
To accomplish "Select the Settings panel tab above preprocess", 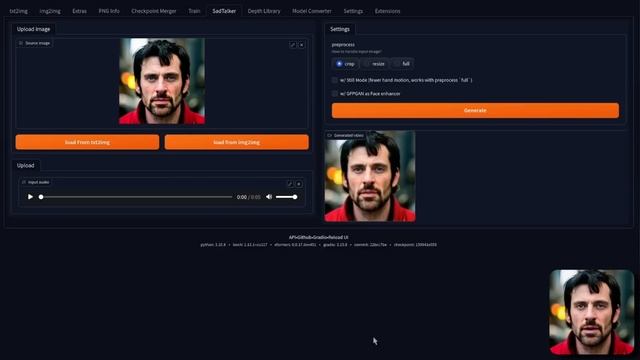I will 340,29.
